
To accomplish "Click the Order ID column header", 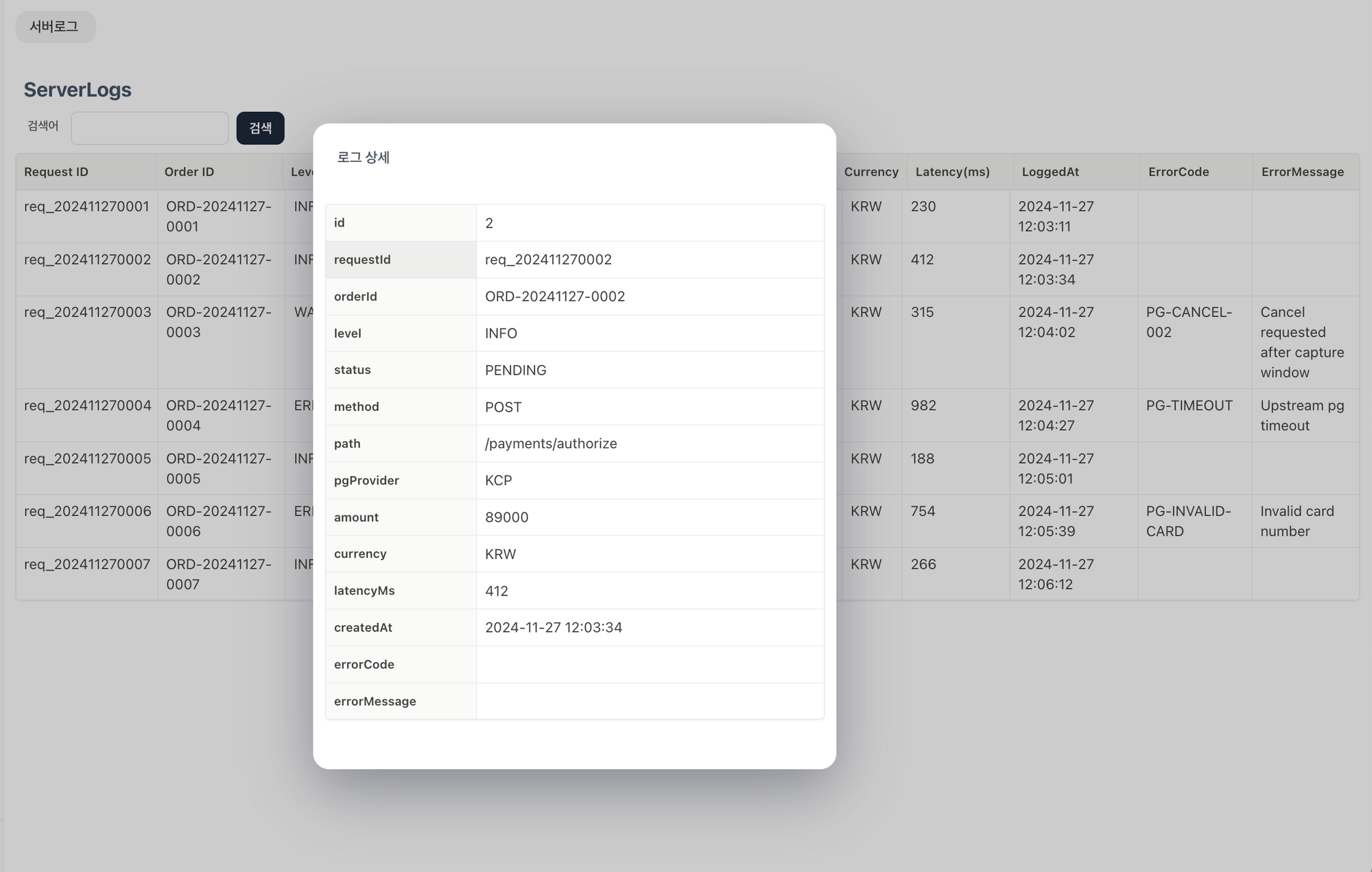I will (x=189, y=172).
